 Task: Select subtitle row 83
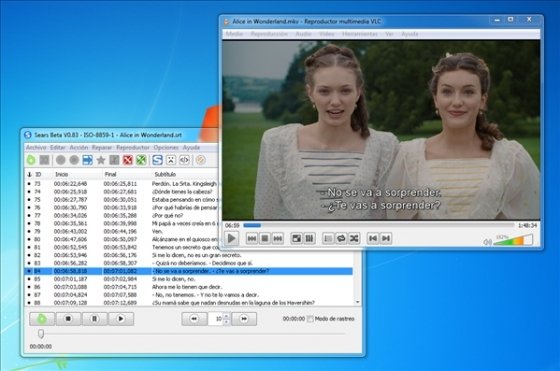[189, 263]
